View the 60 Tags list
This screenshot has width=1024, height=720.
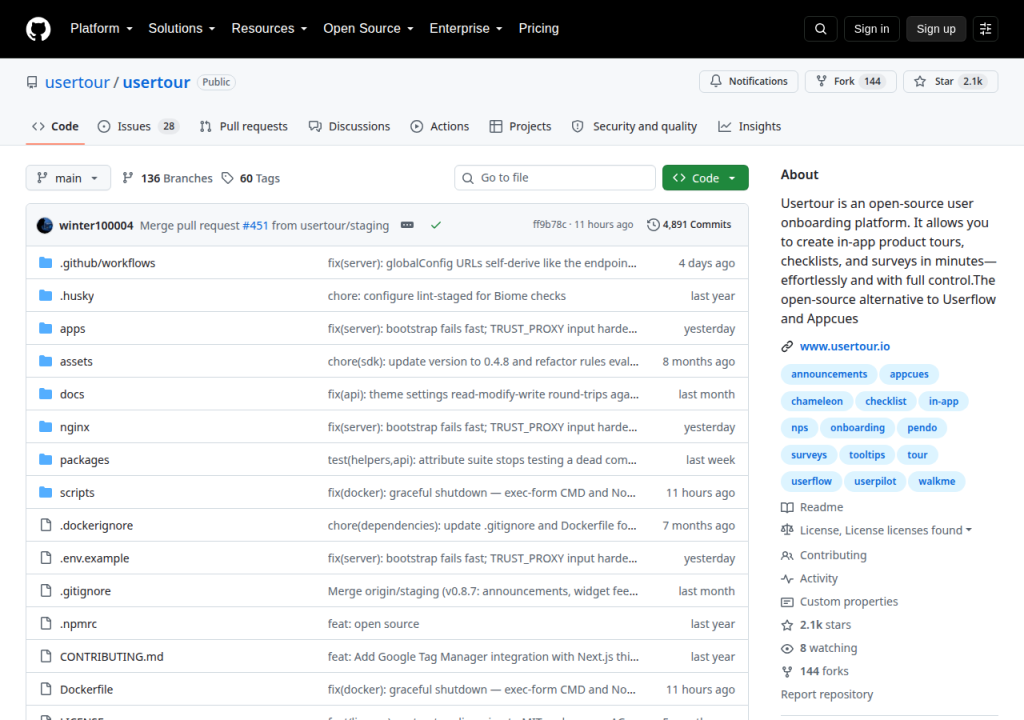251,178
